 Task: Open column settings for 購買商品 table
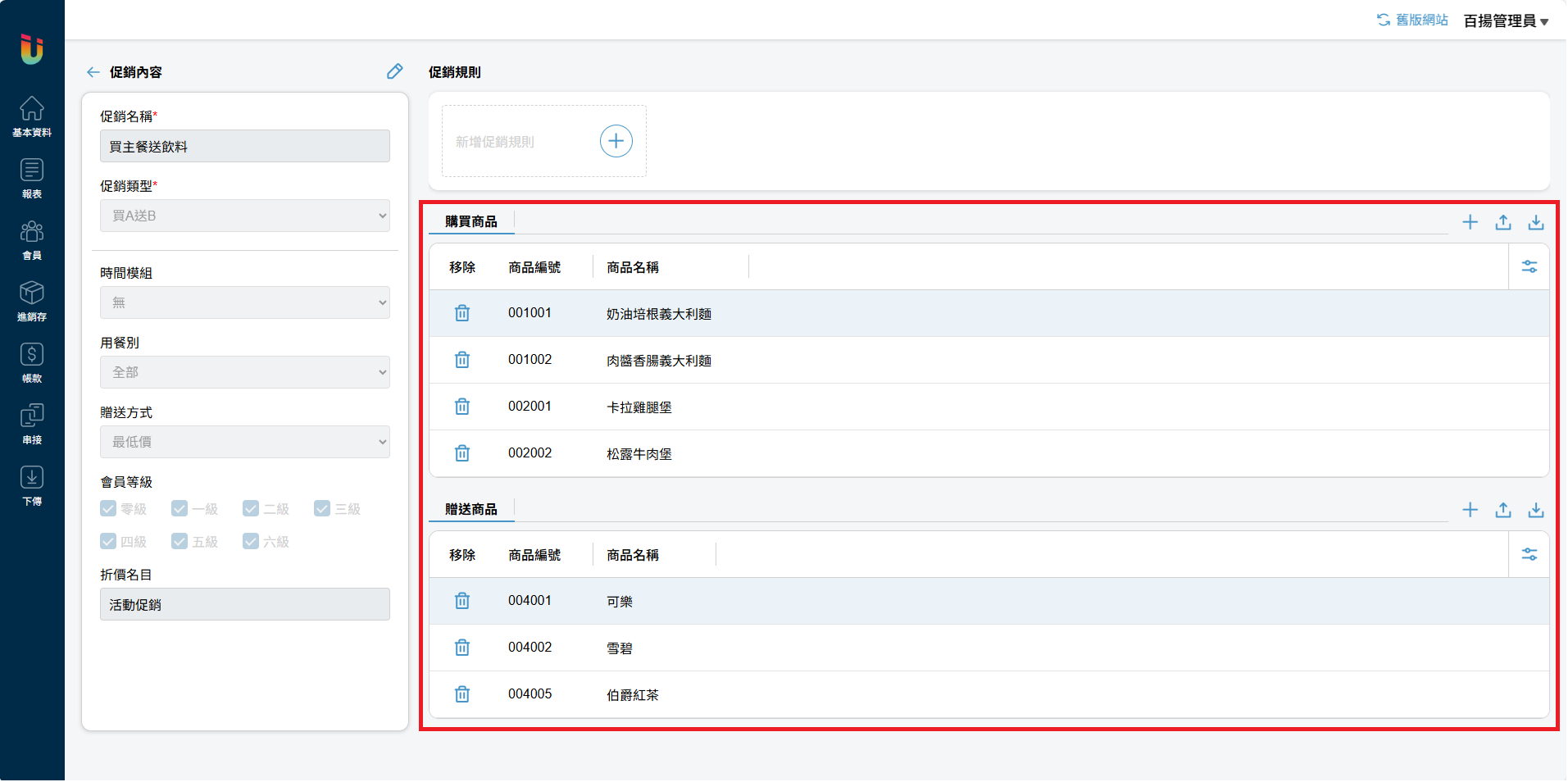click(x=1529, y=267)
